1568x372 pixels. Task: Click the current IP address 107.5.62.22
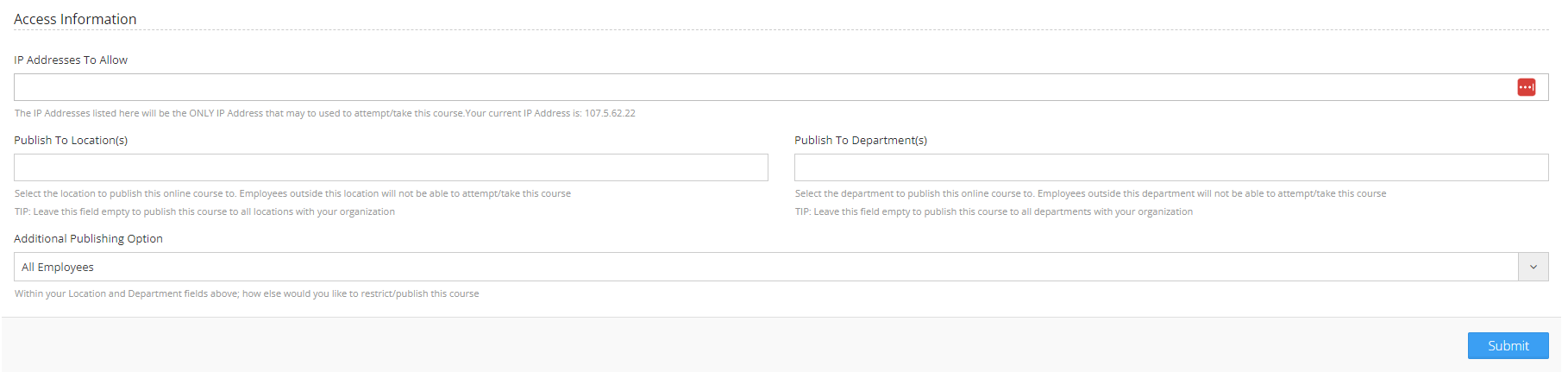coord(610,113)
